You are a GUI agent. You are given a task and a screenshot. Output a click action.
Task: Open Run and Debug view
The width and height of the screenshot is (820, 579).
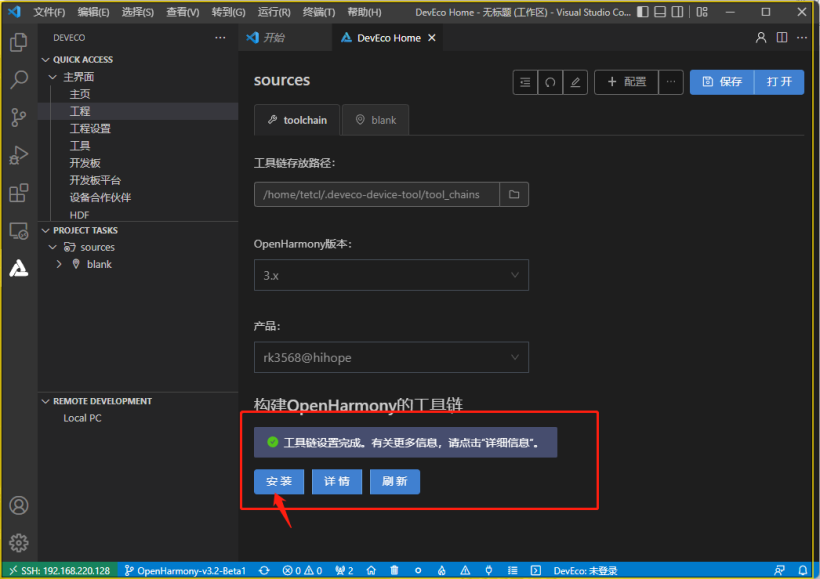tap(18, 155)
